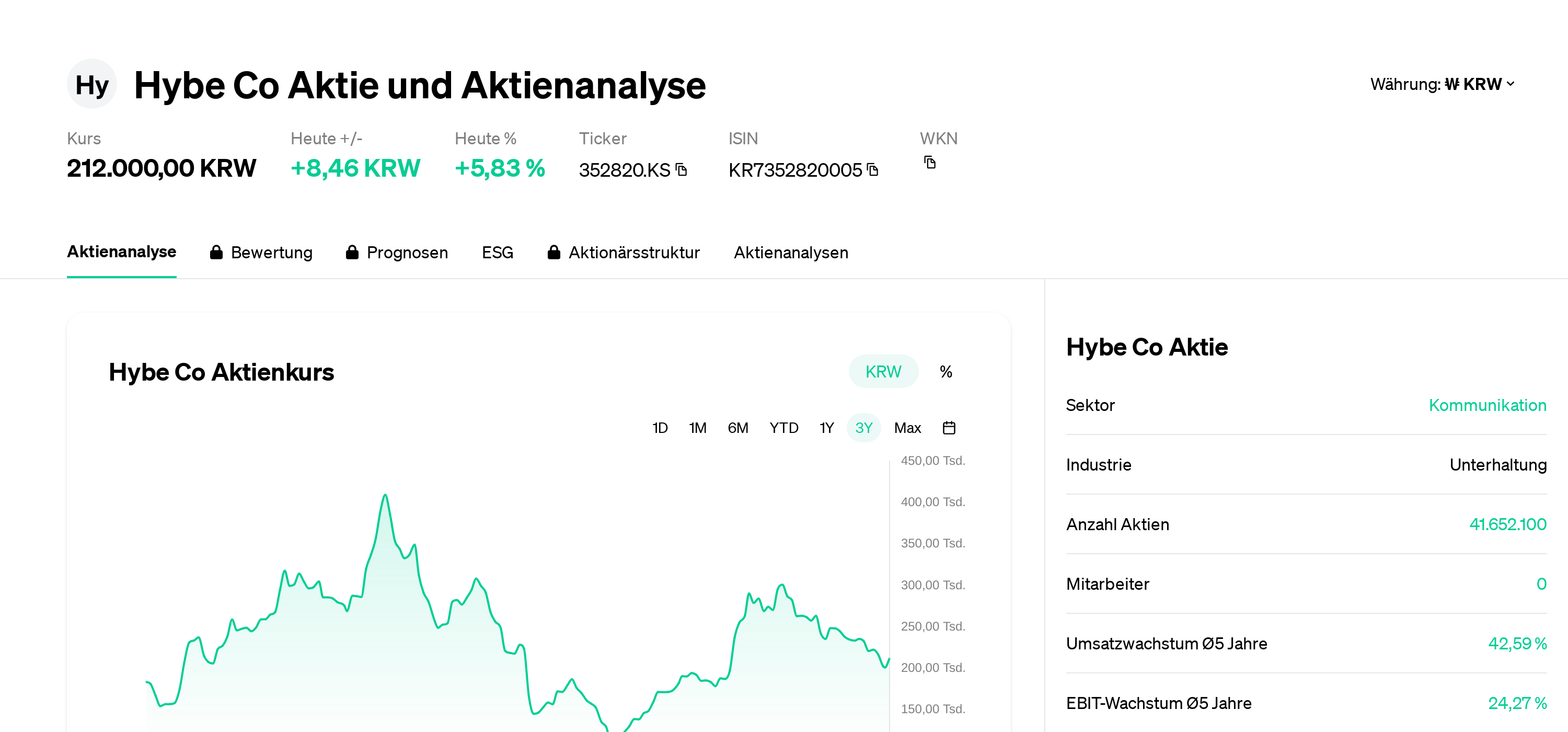This screenshot has height=732, width=1568.
Task: Copy the ticker symbol 352820.KS
Action: coord(681,170)
